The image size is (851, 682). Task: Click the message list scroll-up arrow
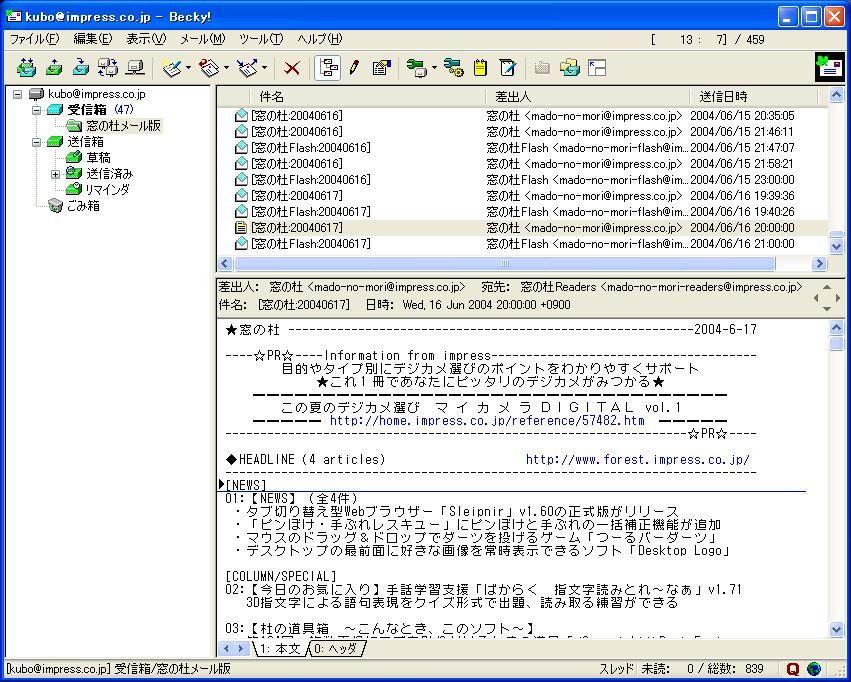pyautogui.click(x=836, y=95)
